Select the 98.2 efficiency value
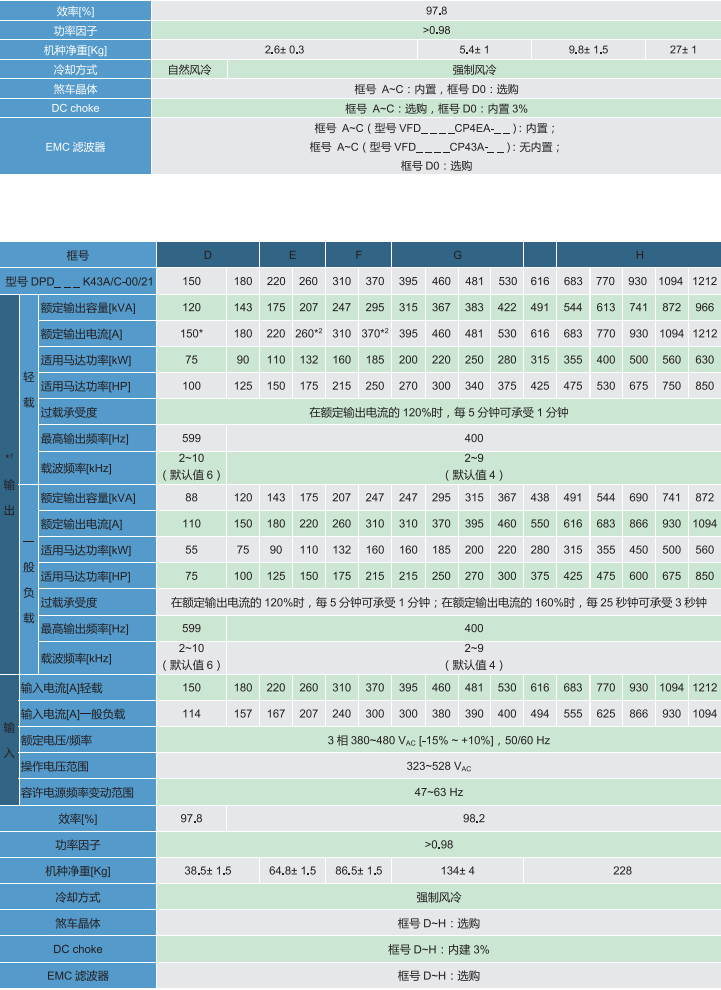The image size is (721, 990). [x=473, y=818]
